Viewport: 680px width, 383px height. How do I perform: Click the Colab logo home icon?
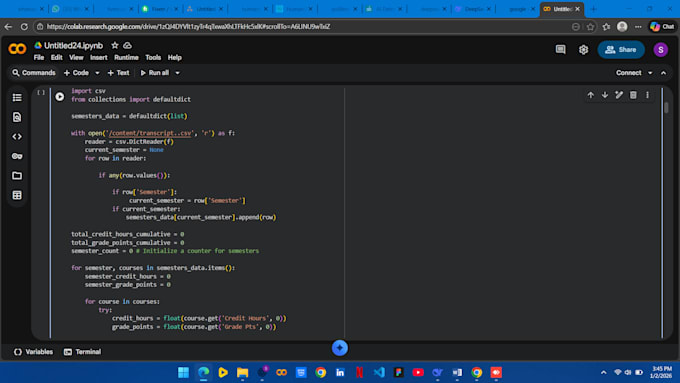point(17,49)
